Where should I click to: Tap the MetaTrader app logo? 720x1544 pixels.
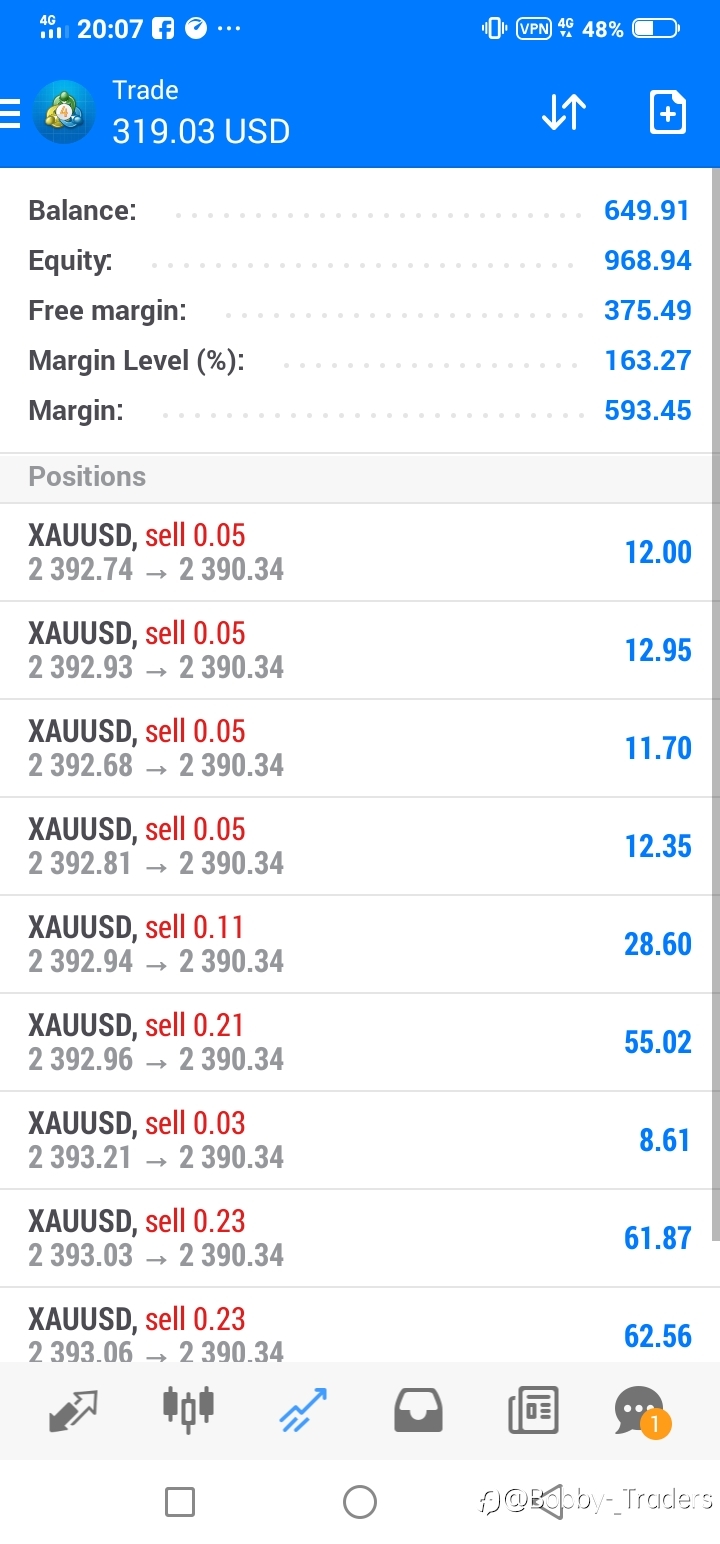coord(64,112)
